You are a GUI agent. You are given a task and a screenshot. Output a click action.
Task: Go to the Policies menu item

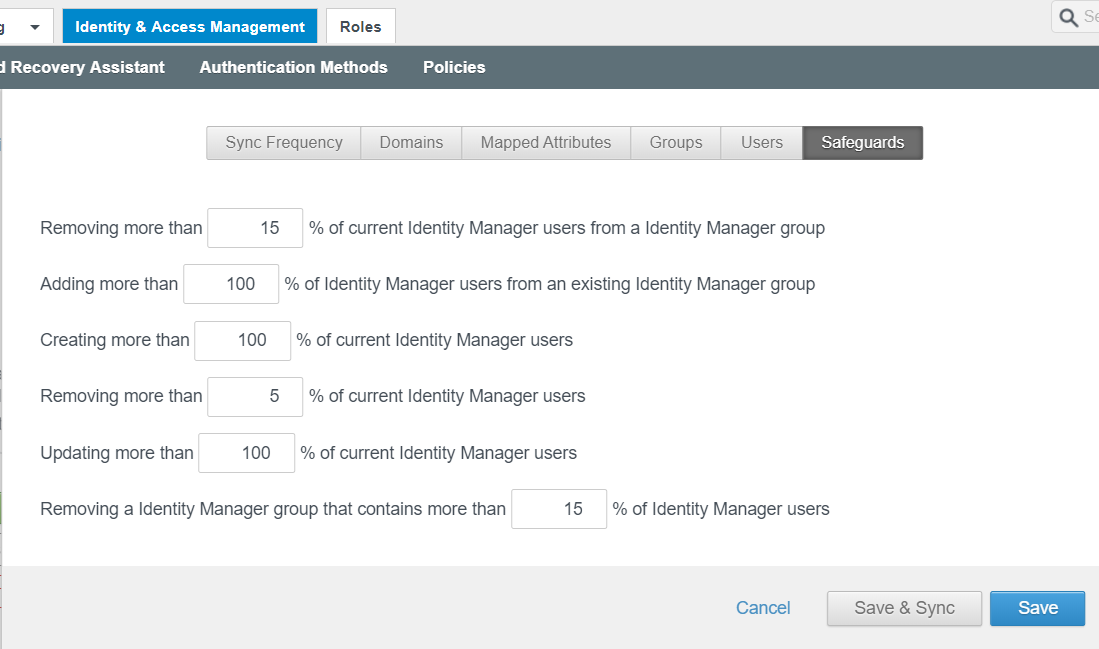[x=454, y=67]
